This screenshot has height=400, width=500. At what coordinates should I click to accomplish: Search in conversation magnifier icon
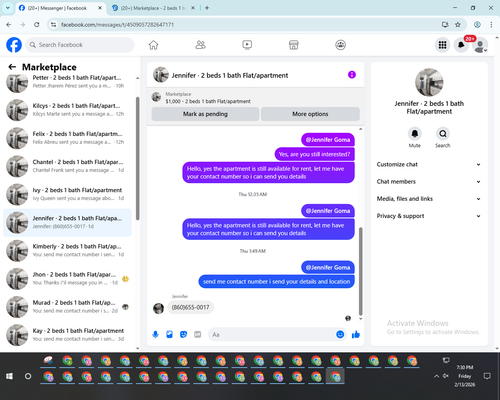click(443, 134)
